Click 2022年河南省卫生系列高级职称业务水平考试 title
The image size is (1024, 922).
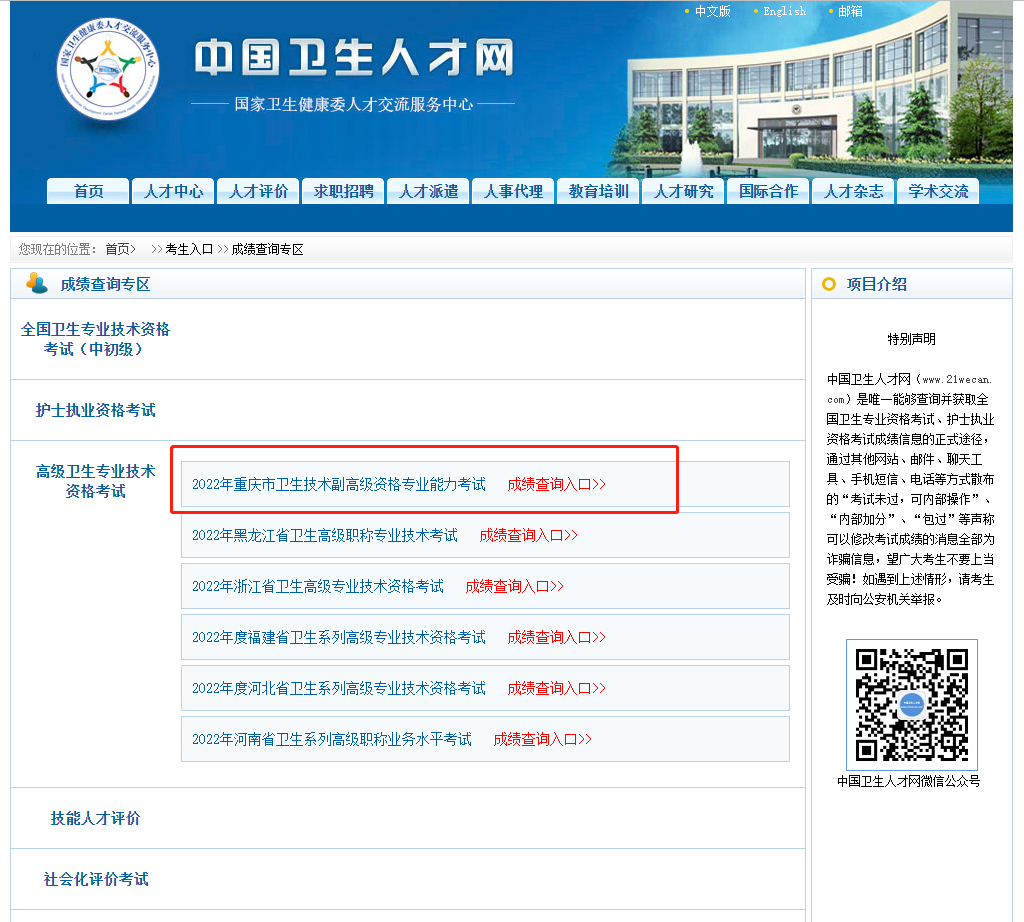pyautogui.click(x=332, y=739)
